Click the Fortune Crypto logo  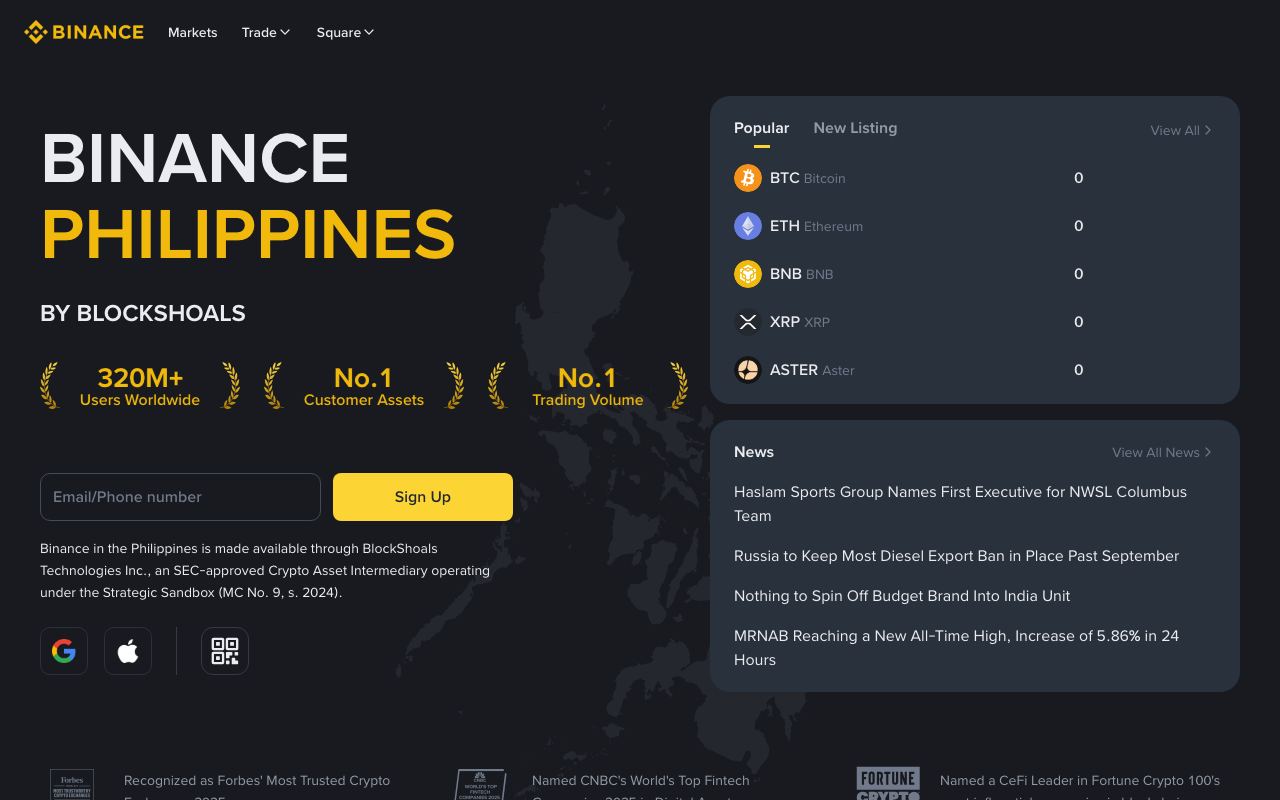pyautogui.click(x=888, y=784)
